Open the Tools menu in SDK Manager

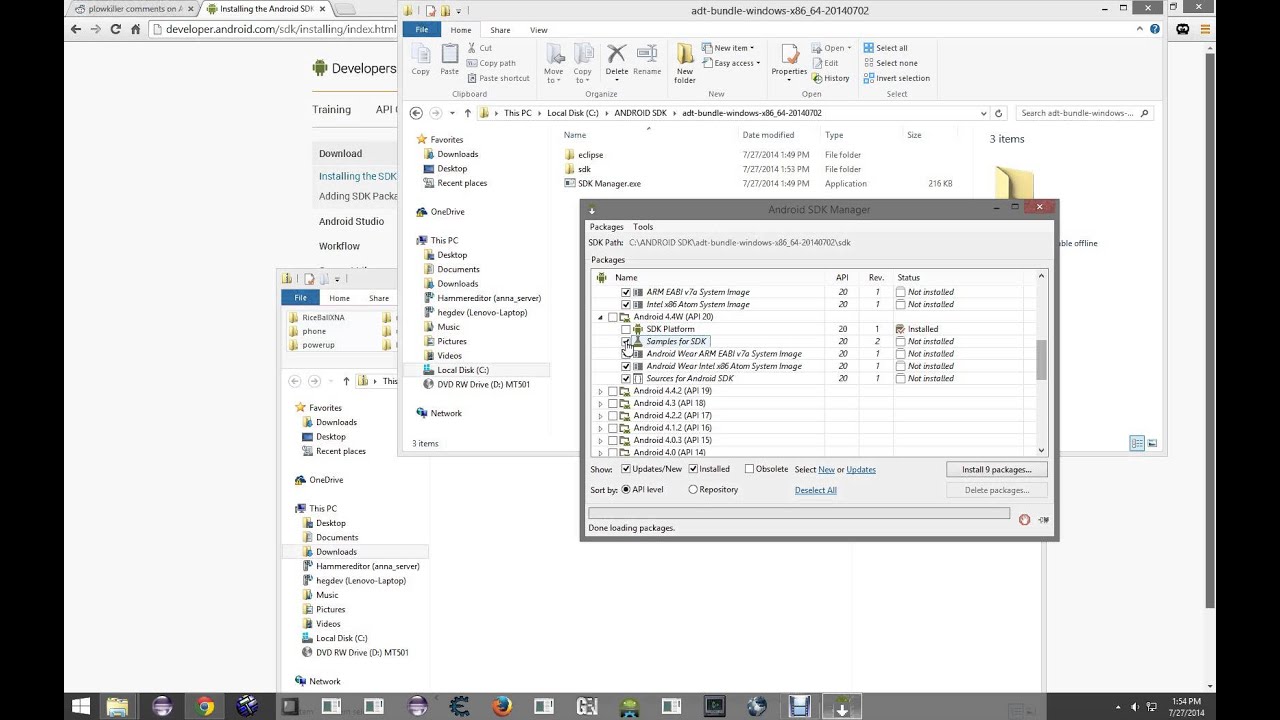click(643, 227)
